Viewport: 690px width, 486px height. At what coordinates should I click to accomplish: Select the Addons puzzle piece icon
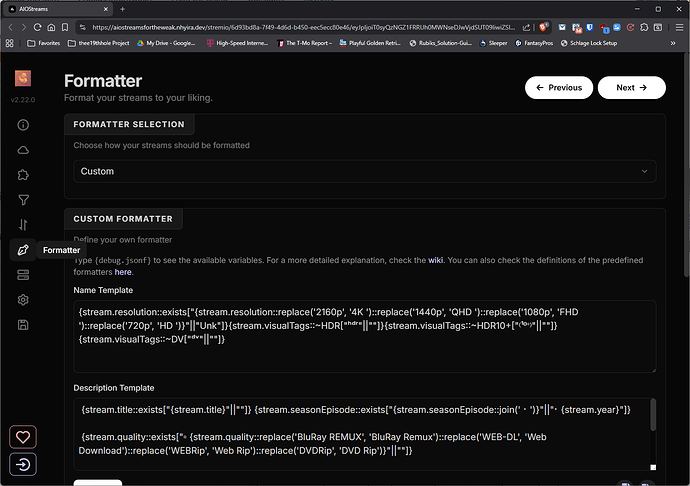coord(23,175)
